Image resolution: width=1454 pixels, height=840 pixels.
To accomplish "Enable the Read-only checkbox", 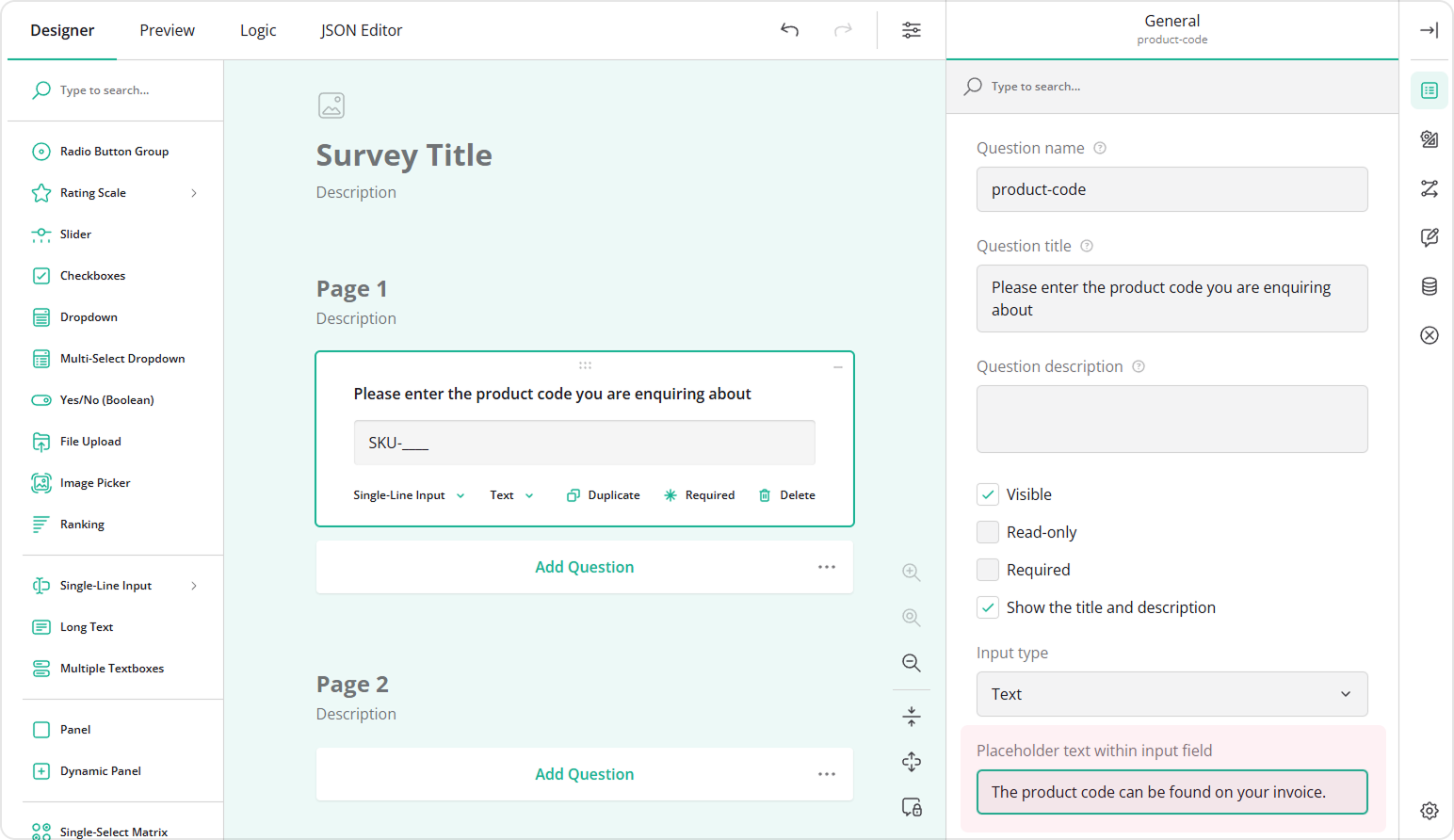I will (987, 531).
